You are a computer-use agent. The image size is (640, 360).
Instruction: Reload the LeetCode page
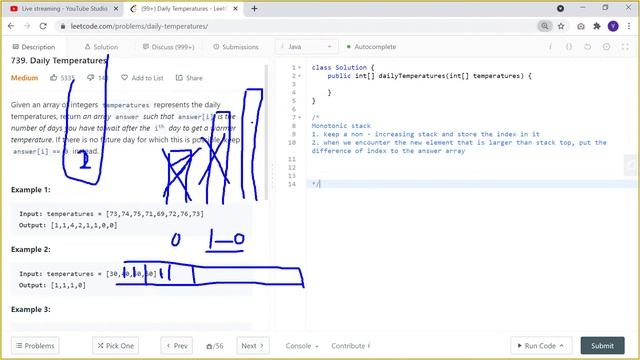coord(43,26)
